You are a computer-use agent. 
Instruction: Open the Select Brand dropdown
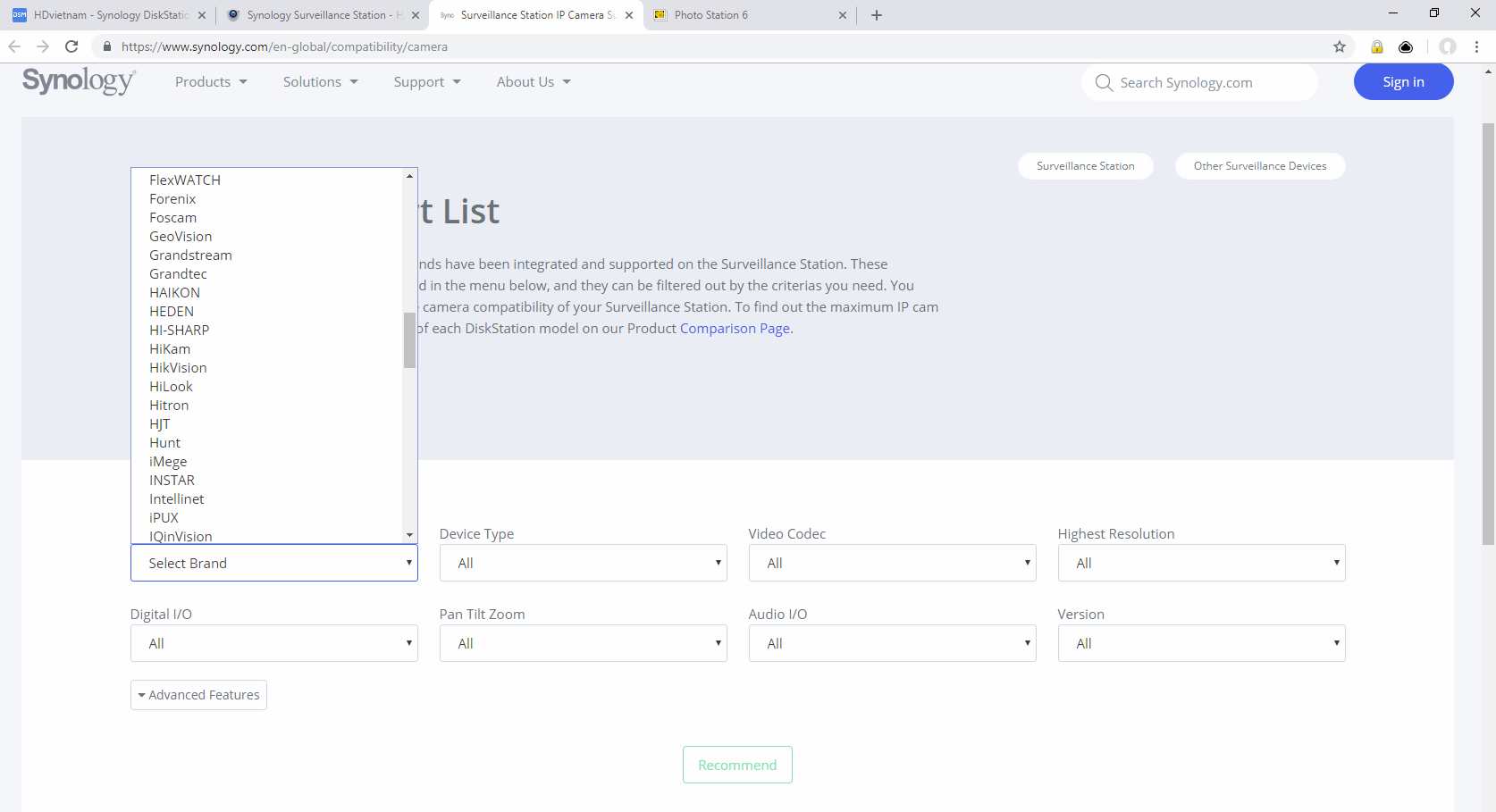274,563
